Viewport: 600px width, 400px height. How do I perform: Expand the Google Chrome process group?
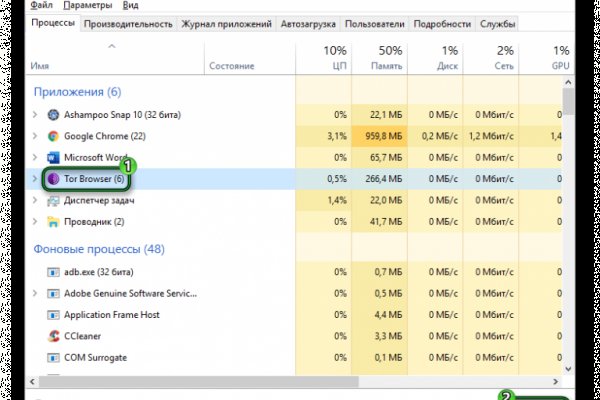tap(36, 135)
